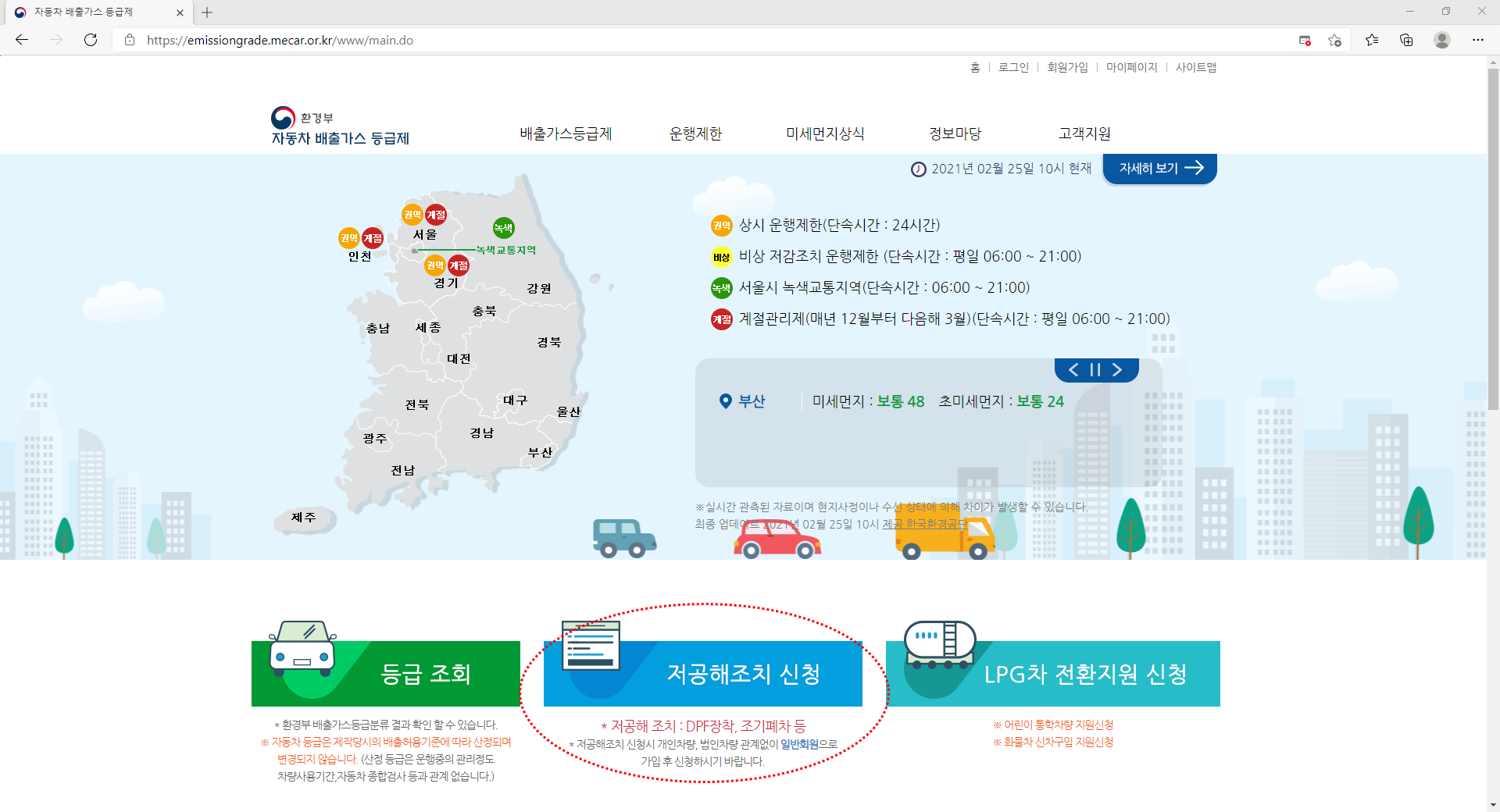1500x812 pixels.
Task: Select 대전 on the map
Action: (459, 359)
